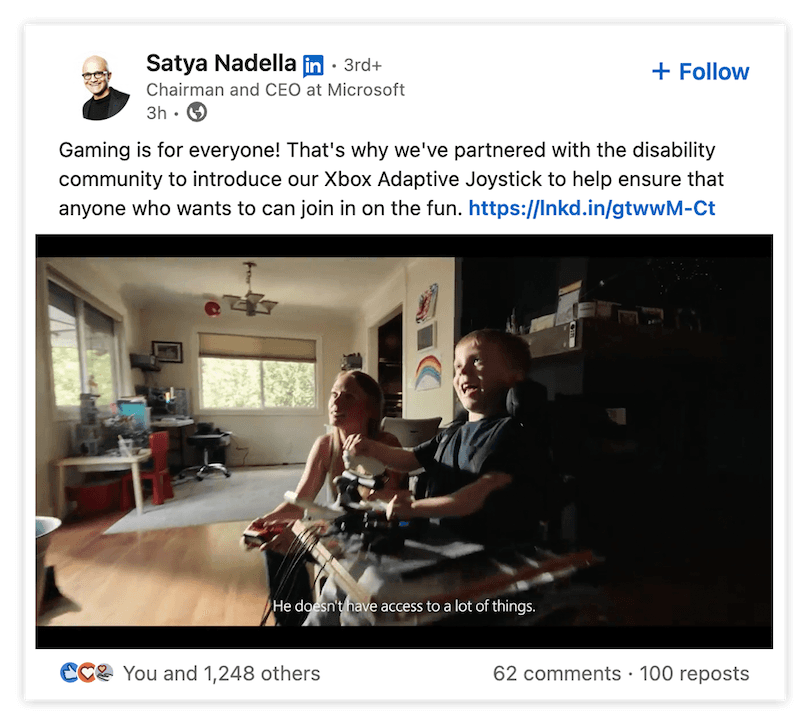This screenshot has height=725, width=810.
Task: Click the plus icon beside Follow
Action: point(660,71)
